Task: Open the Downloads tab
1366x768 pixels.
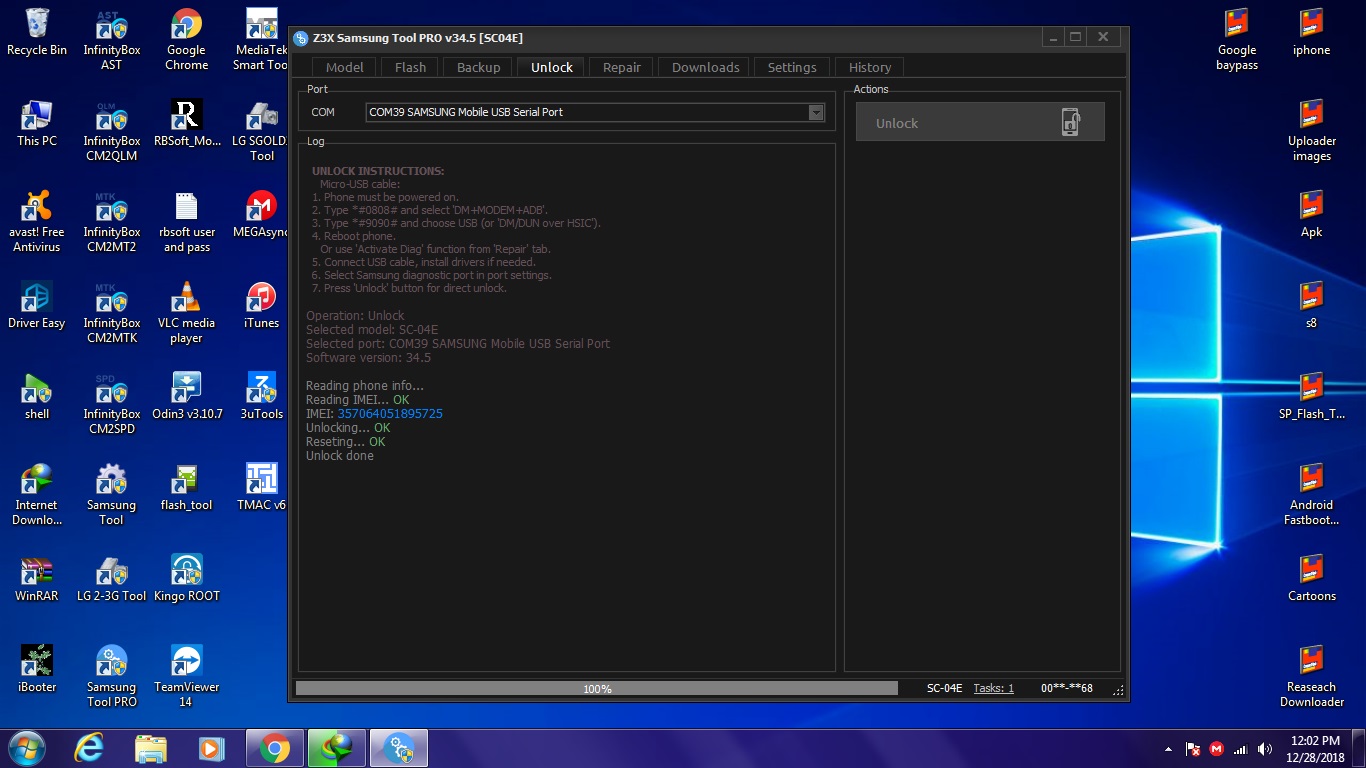Action: [705, 67]
